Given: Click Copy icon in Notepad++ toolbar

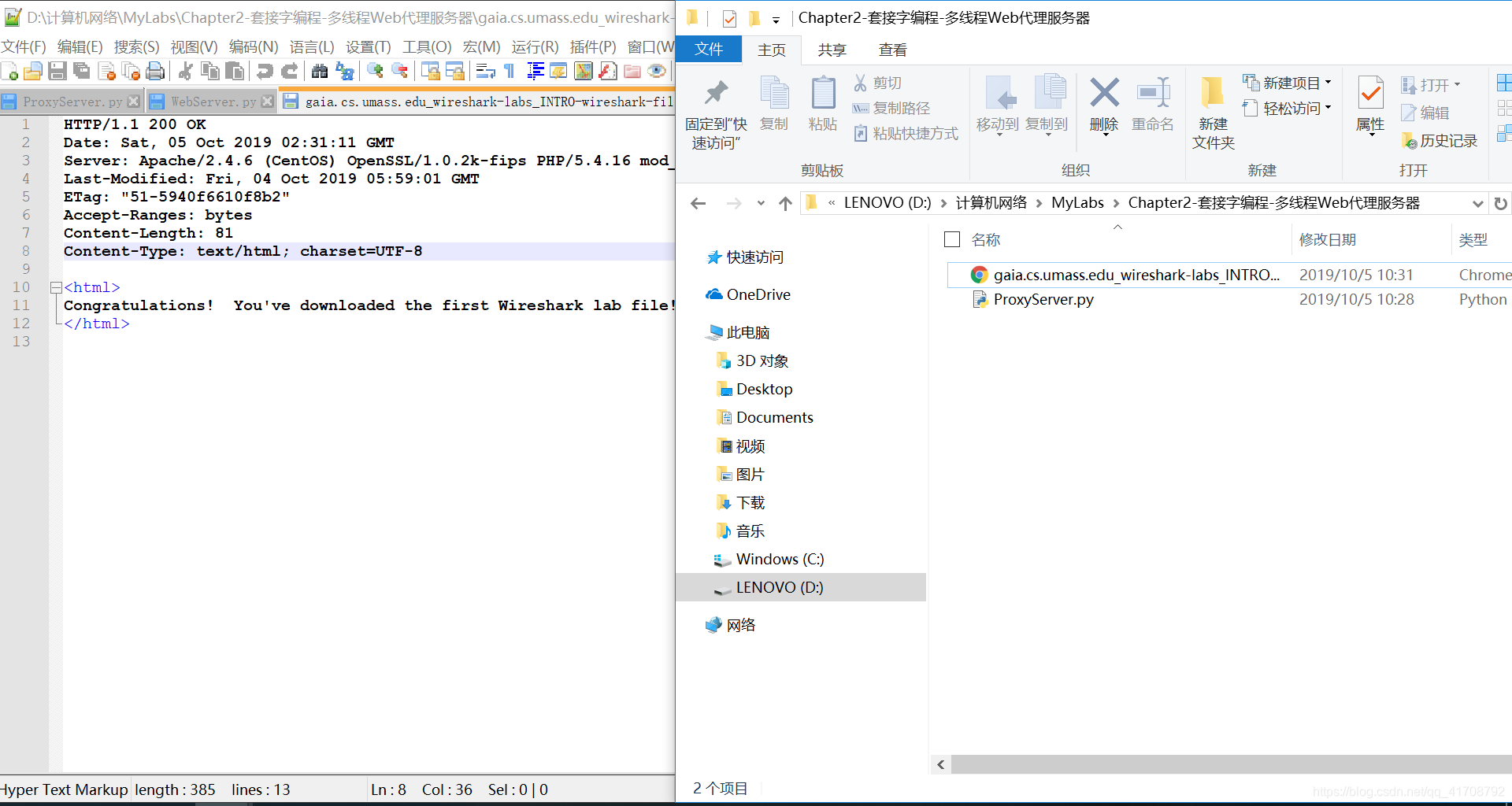Looking at the screenshot, I should click(x=209, y=72).
